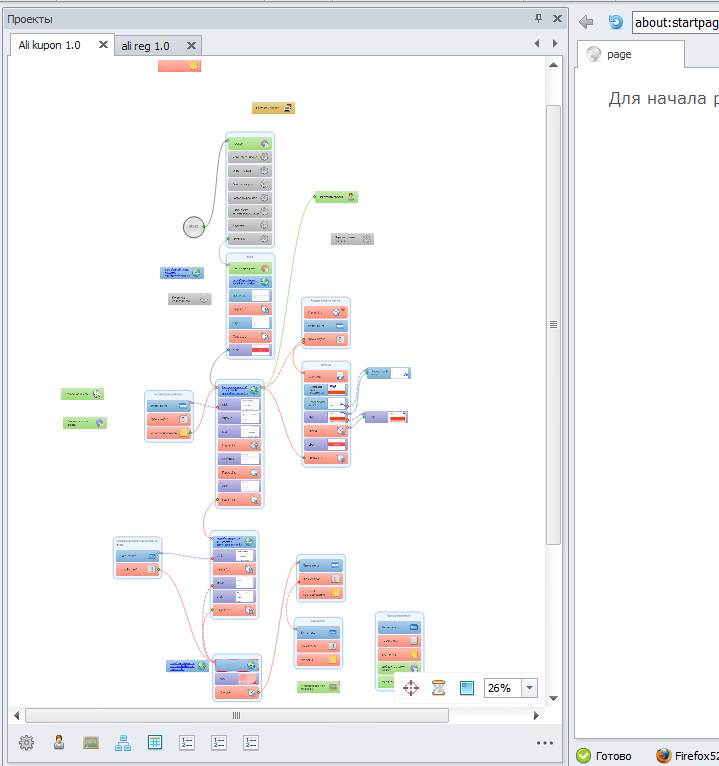The width and height of the screenshot is (719, 766).
Task: Click the hourglass icon near zoom box
Action: click(x=439, y=688)
